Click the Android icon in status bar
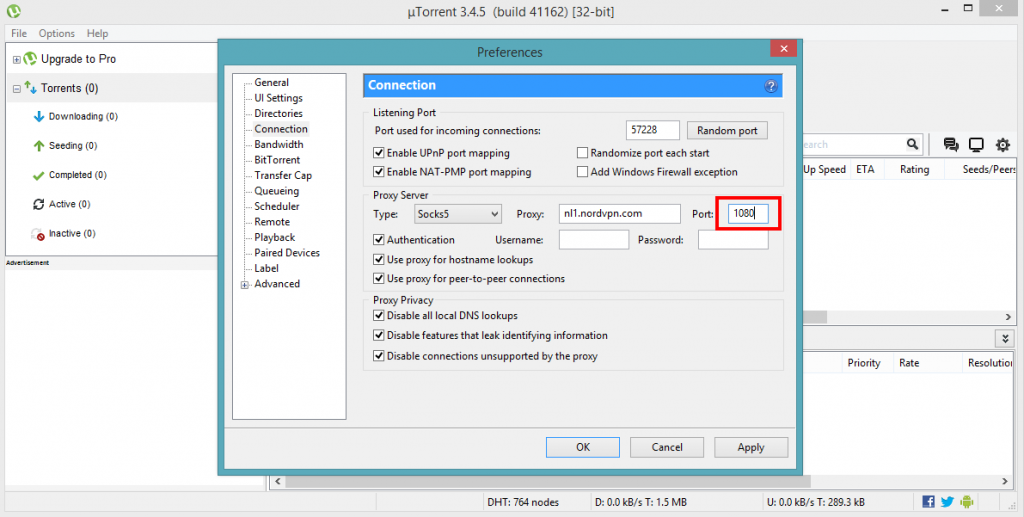The width and height of the screenshot is (1024, 517). [x=967, y=501]
